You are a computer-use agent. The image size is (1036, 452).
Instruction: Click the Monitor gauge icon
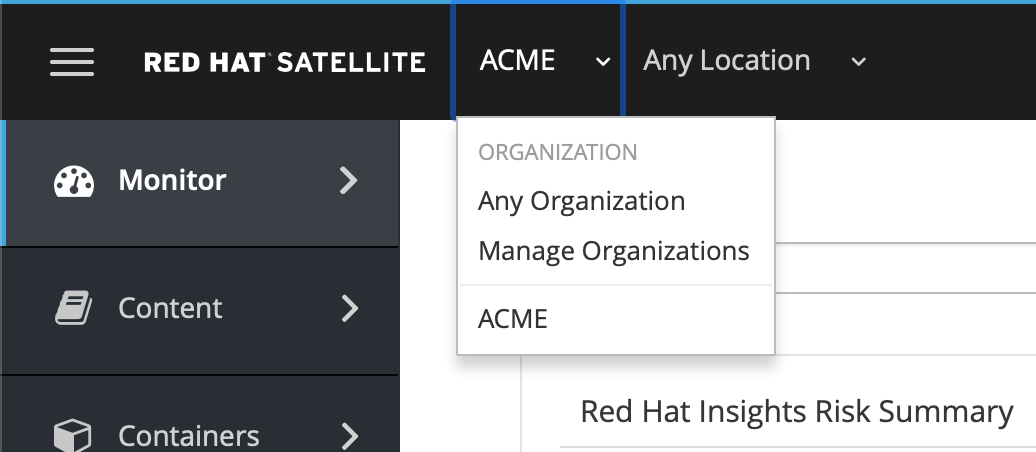(74, 180)
